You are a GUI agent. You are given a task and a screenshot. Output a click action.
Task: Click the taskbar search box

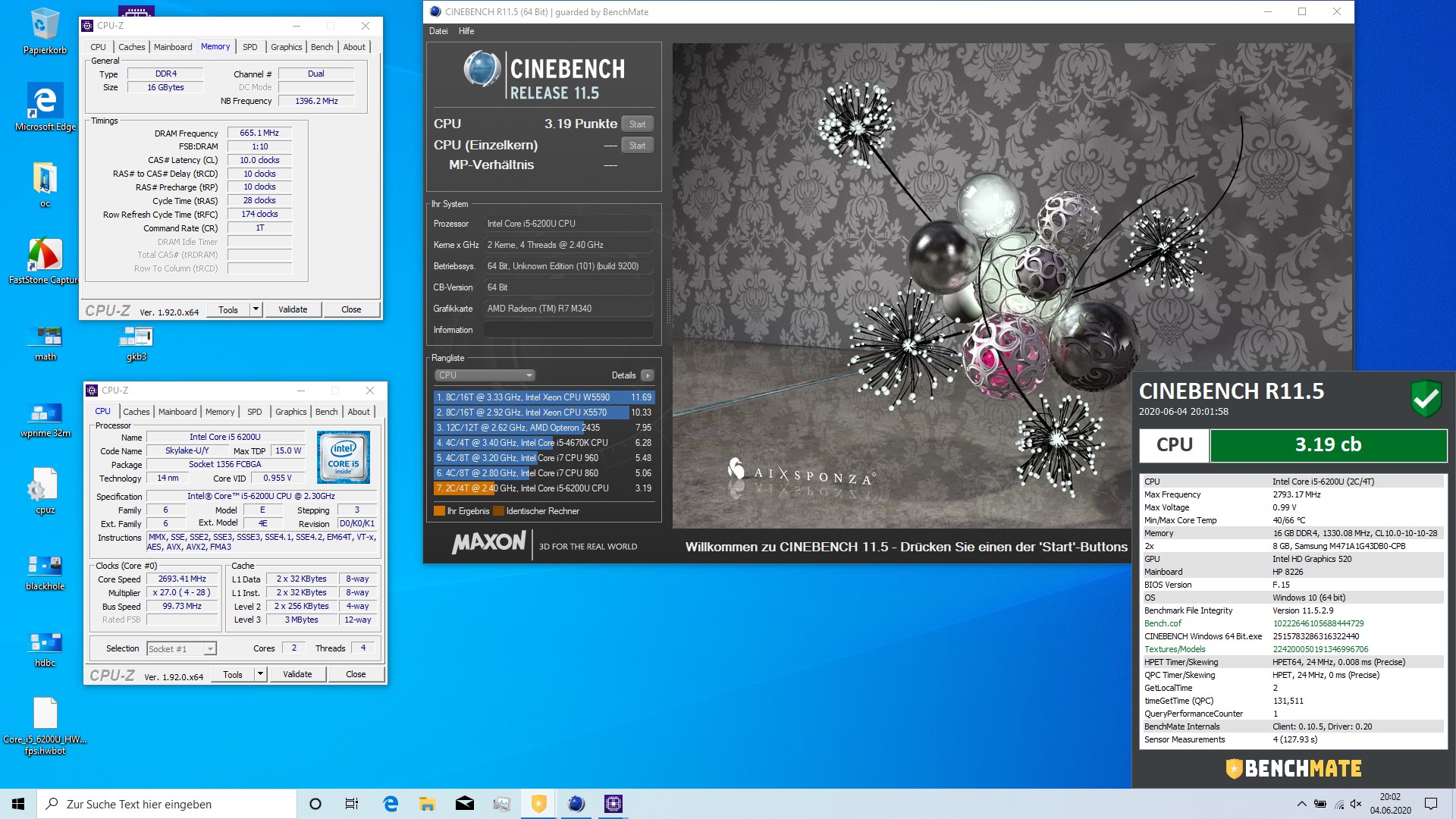pyautogui.click(x=167, y=804)
